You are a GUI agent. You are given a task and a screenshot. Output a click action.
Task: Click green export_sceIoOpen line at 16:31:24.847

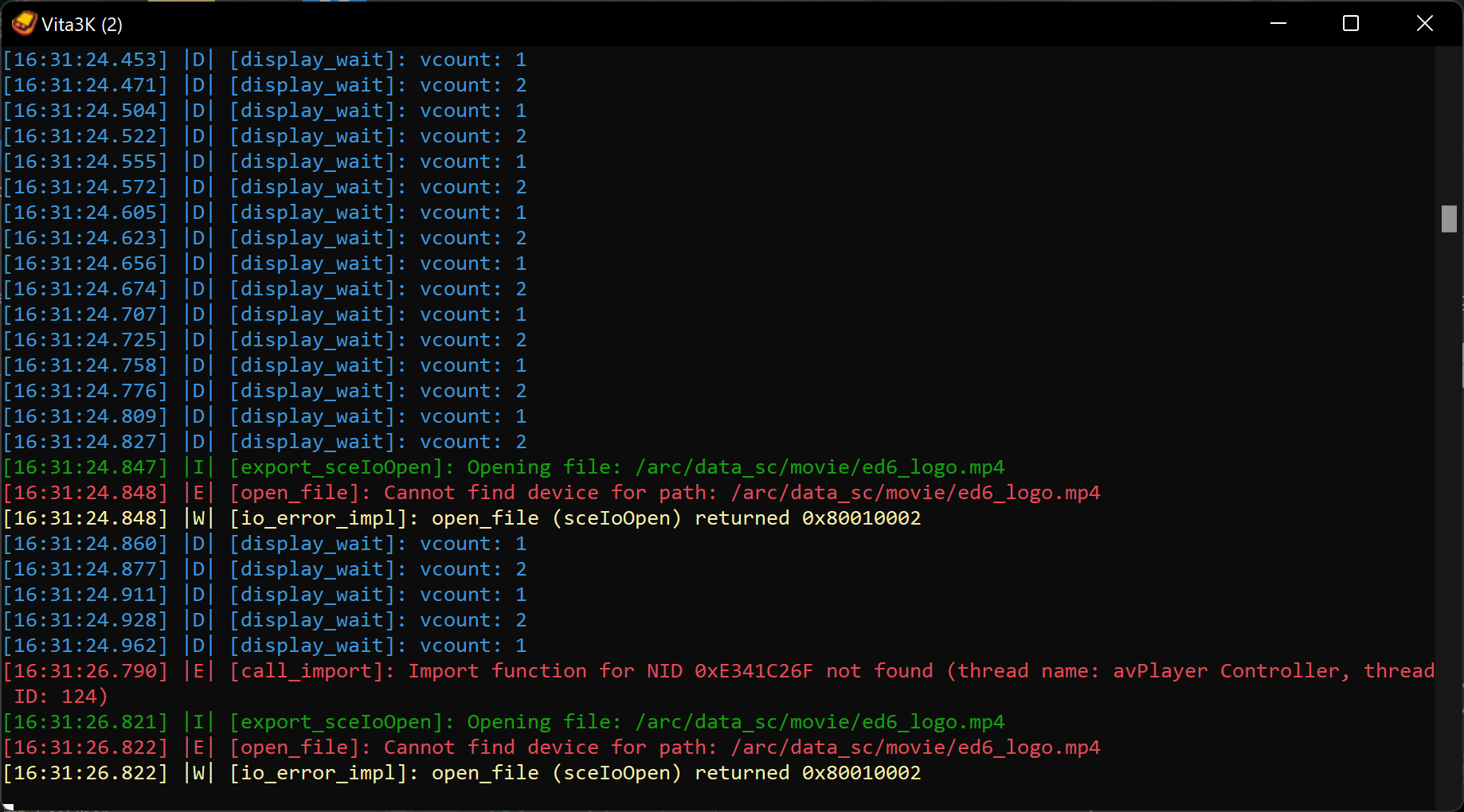504,467
